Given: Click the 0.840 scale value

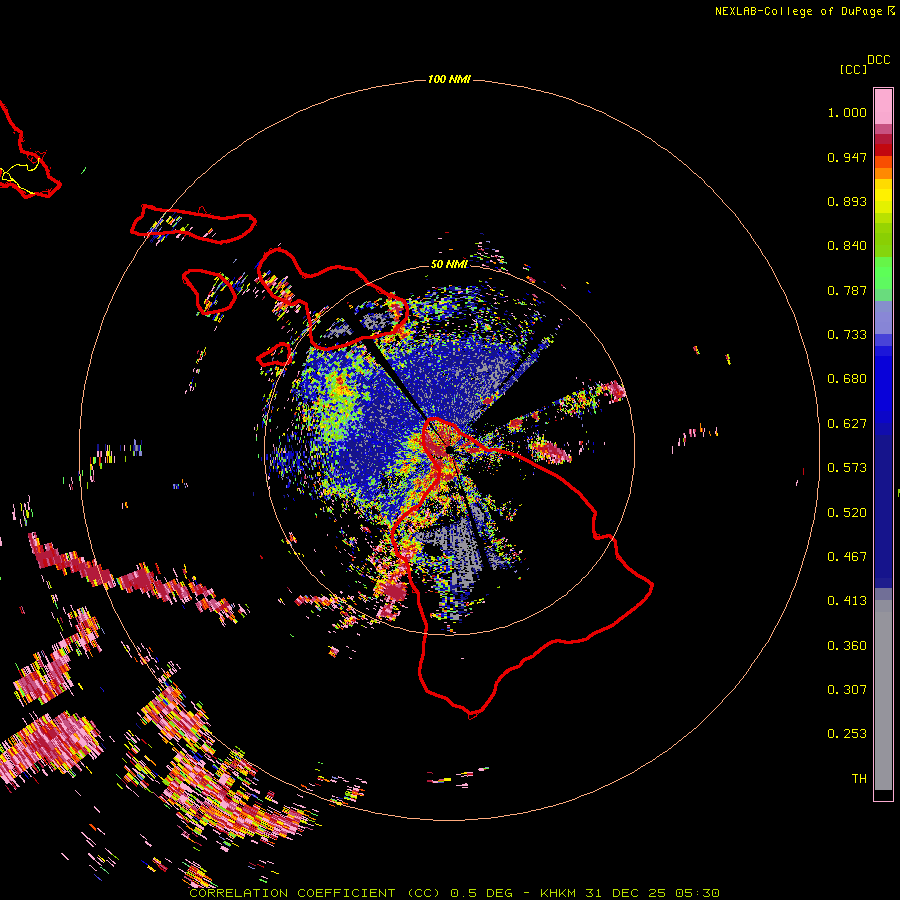Looking at the screenshot, I should (847, 246).
